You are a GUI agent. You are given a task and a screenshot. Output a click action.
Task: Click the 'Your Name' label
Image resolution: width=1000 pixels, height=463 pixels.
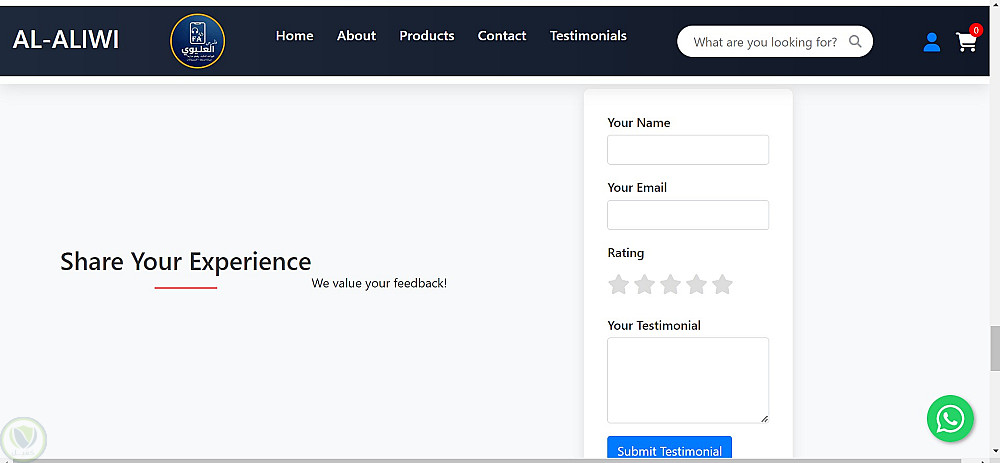click(638, 122)
